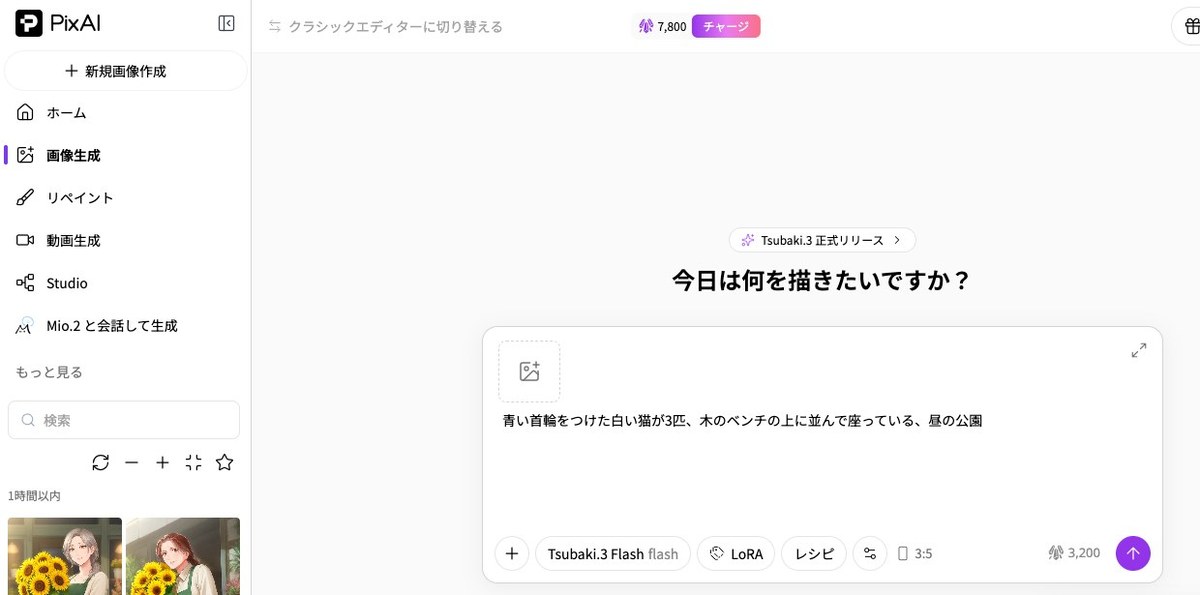Screen dimensions: 1200x595
Task: Click the shrink arrows icon under search
Action: [x=194, y=462]
